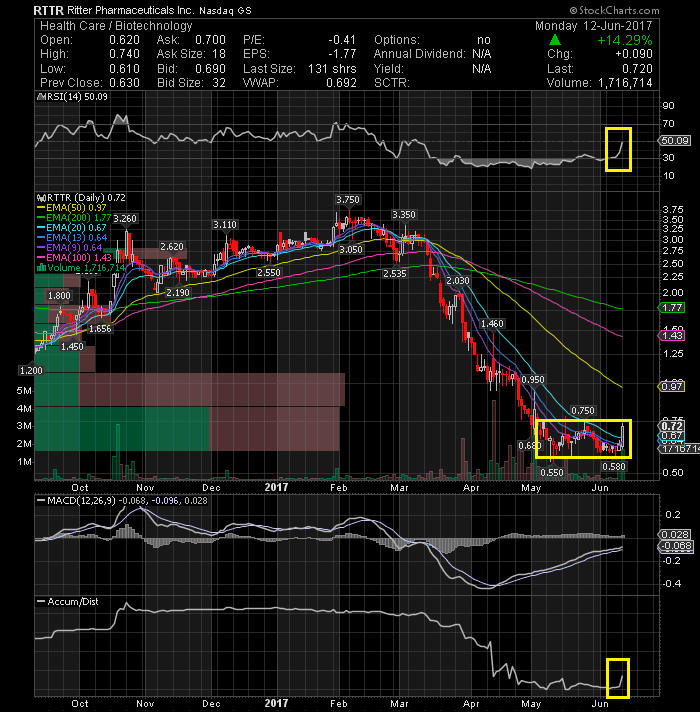The width and height of the screenshot is (700, 712).
Task: Click the 'Accum/Dist' indicator label
Action: click(73, 602)
